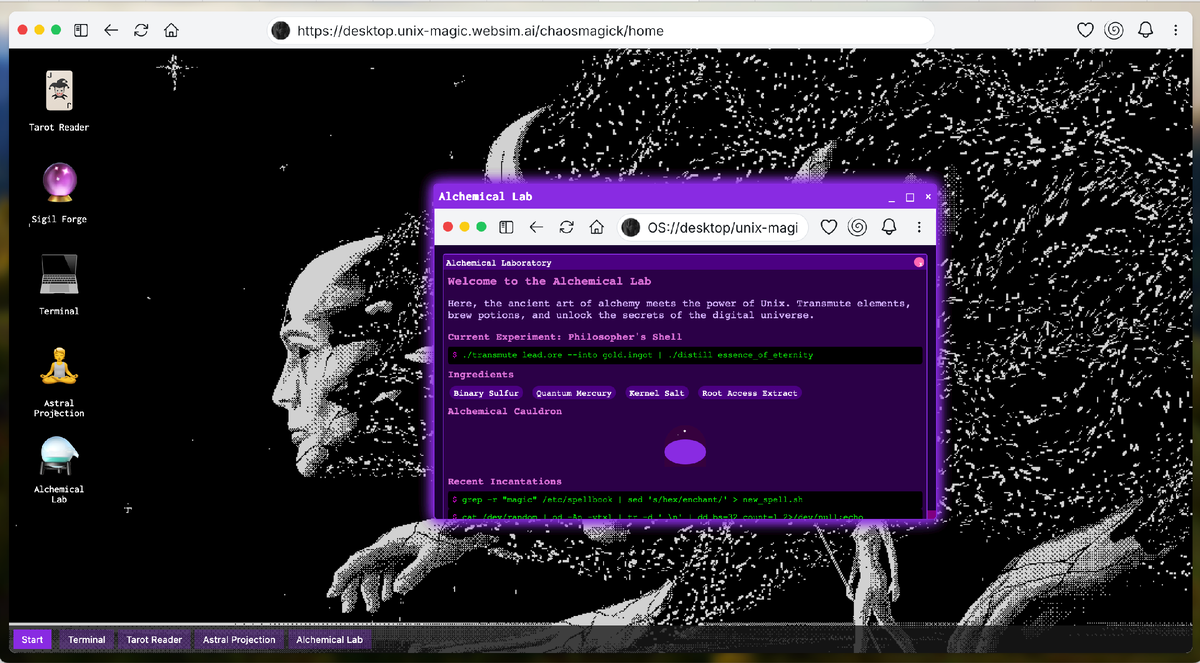
Task: Click the spiral icon in outer browser toolbar
Action: (1114, 30)
